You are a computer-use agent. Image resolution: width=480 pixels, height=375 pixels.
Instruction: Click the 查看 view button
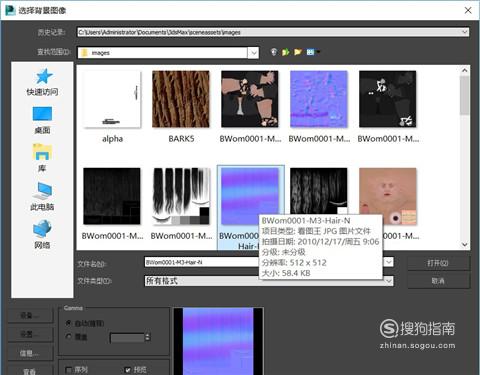pyautogui.click(x=30, y=371)
